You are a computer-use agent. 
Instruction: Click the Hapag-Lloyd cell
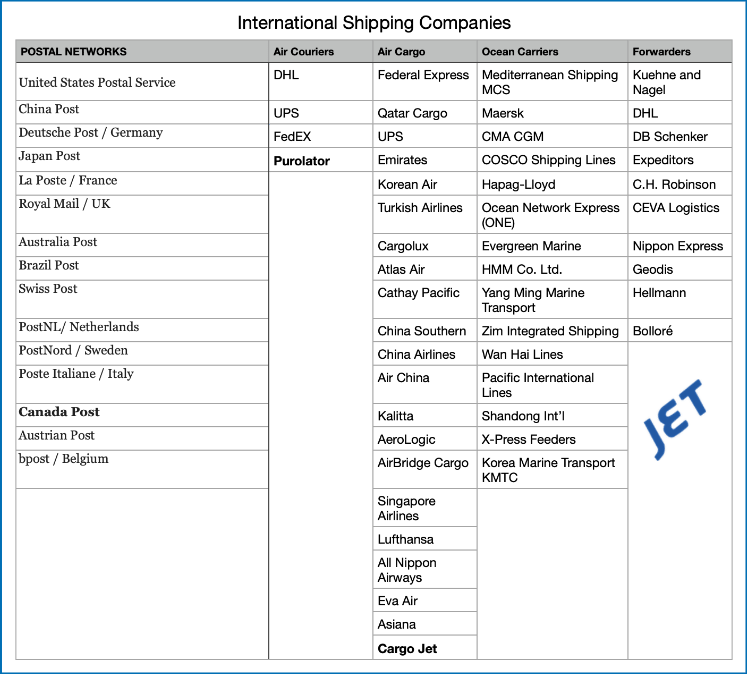[518, 185]
